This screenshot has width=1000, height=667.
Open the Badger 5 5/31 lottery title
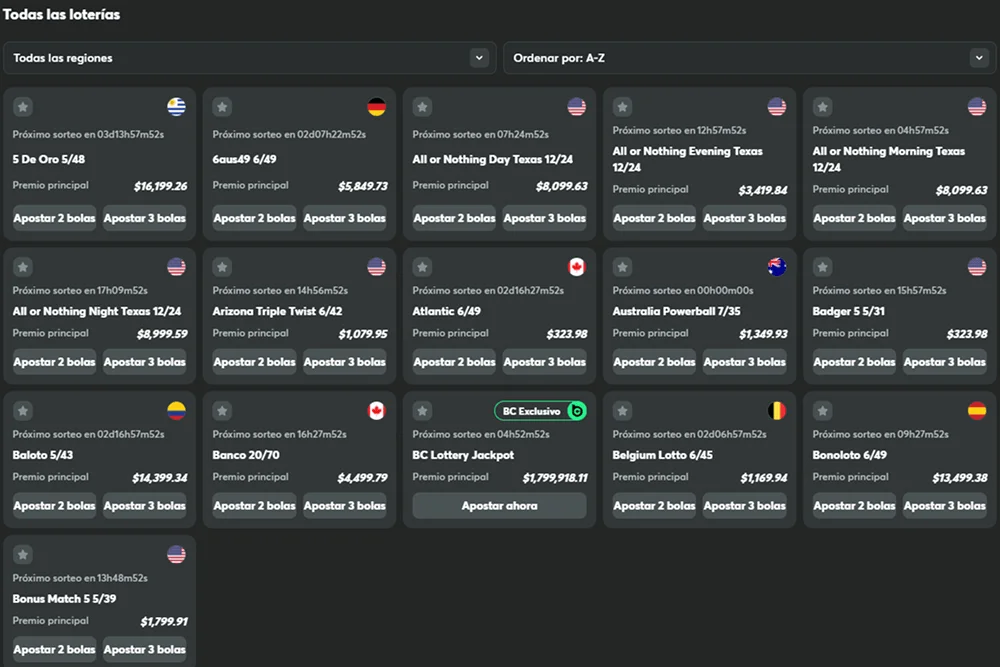point(848,311)
